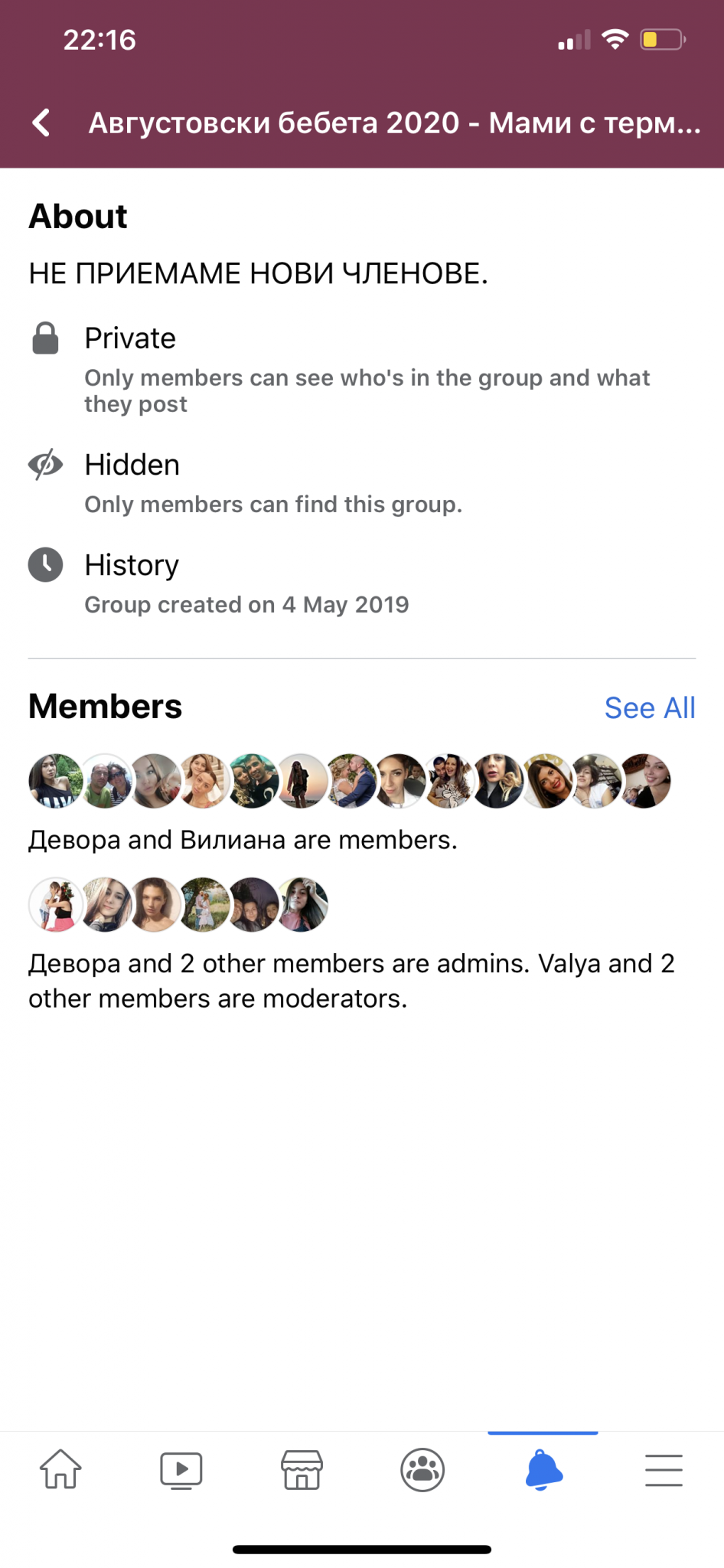Viewport: 724px width, 1568px height.
Task: Tap the first member avatar in Members
Action: point(56,781)
